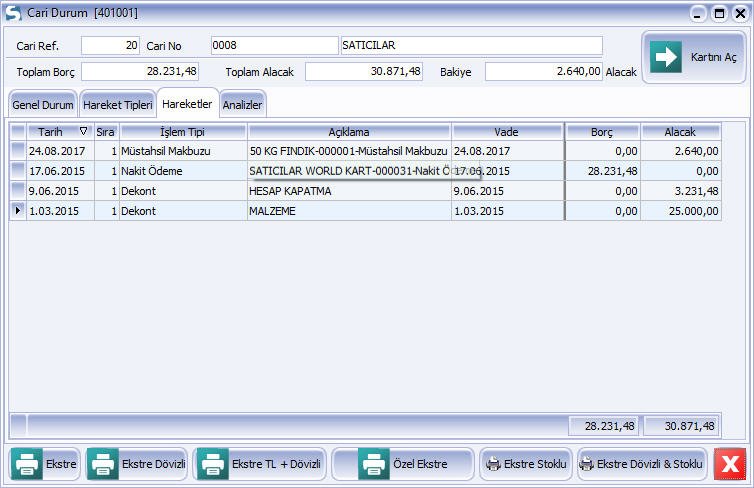Select row marker of Müstahsil Makbuzu entry
The image size is (754, 488).
pos(18,151)
